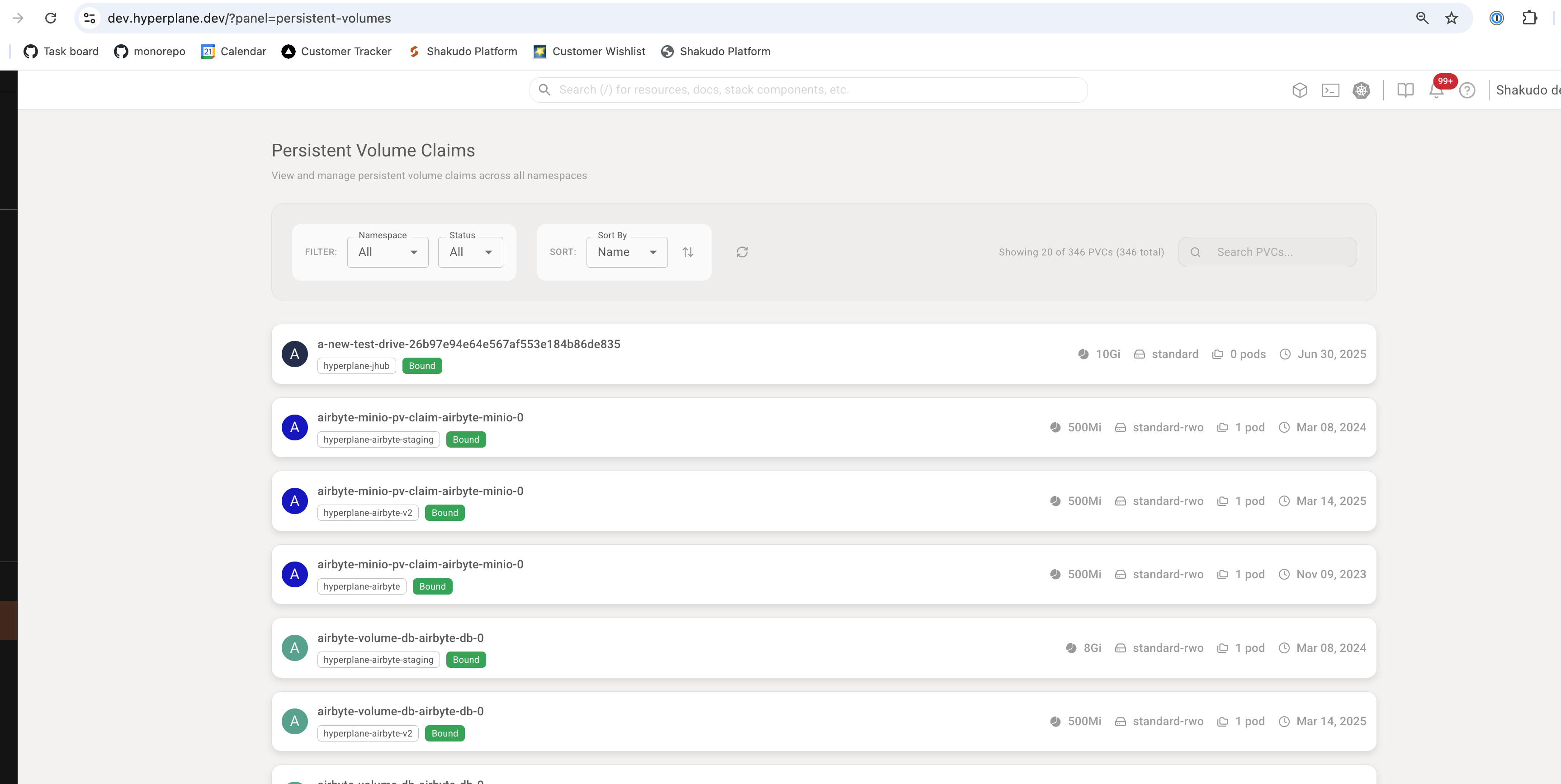Open the documentation book icon
The height and width of the screenshot is (784, 1561).
click(1405, 90)
